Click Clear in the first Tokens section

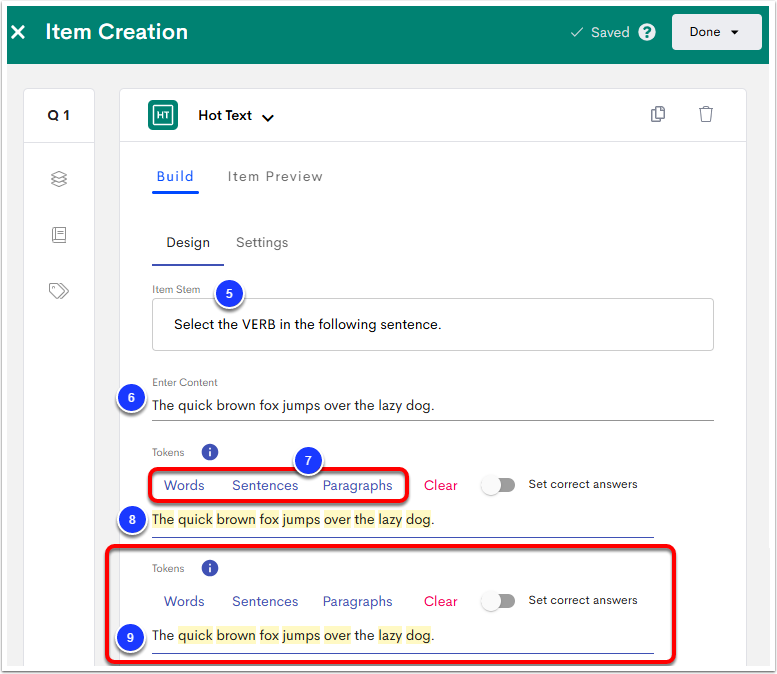point(441,485)
